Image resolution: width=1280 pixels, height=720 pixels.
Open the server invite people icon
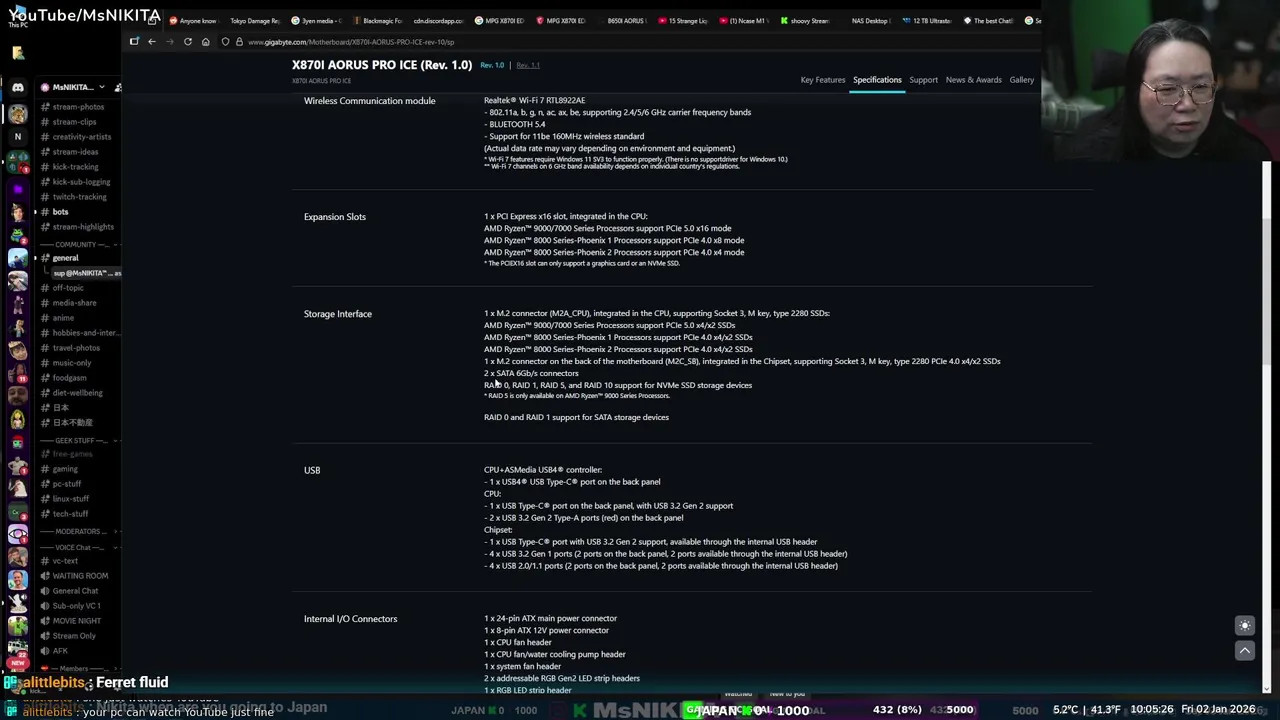[117, 87]
